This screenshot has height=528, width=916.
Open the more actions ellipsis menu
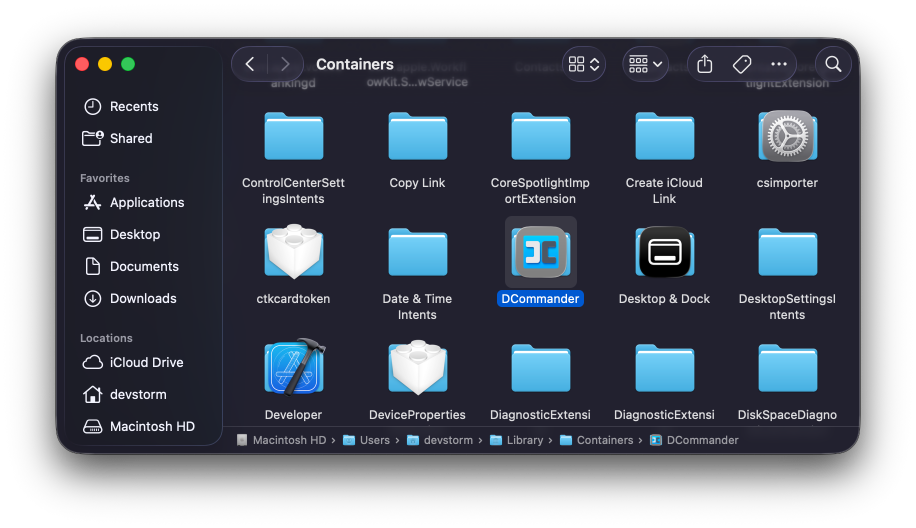pos(779,64)
